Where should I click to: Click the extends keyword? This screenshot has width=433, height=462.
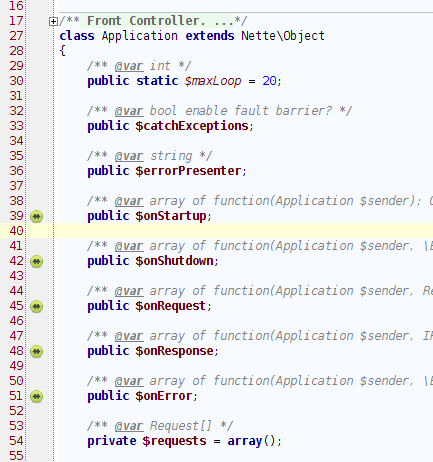click(x=210, y=36)
